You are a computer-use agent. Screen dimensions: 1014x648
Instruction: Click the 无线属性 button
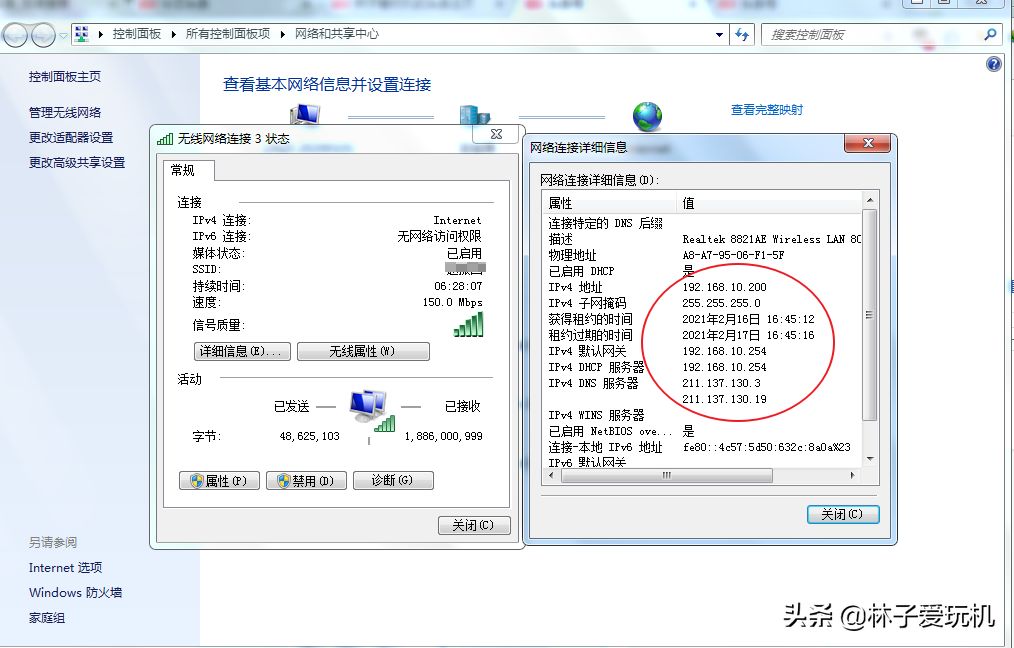tap(364, 351)
